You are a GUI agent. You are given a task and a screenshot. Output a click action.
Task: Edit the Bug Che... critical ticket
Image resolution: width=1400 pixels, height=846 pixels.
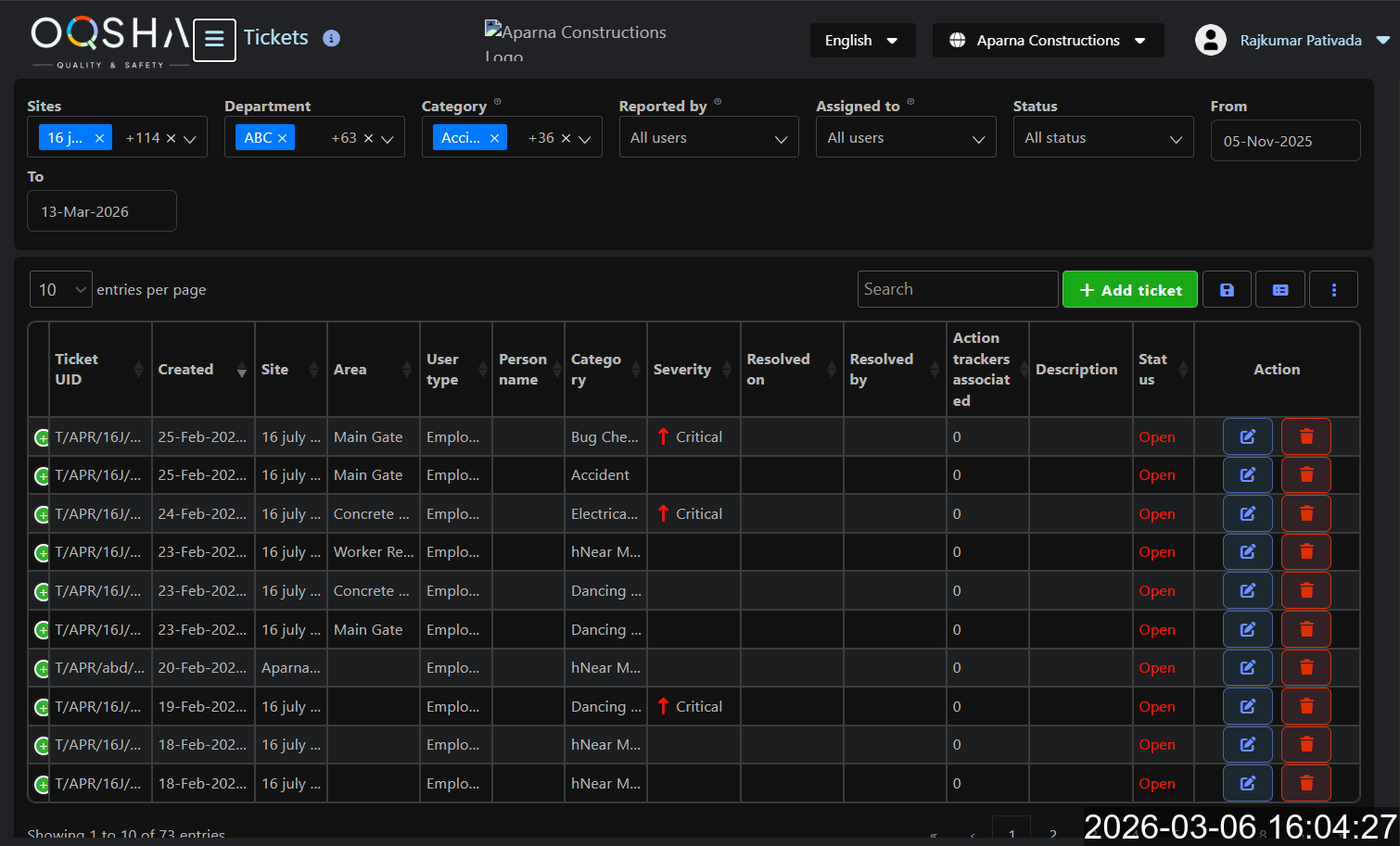1247,436
